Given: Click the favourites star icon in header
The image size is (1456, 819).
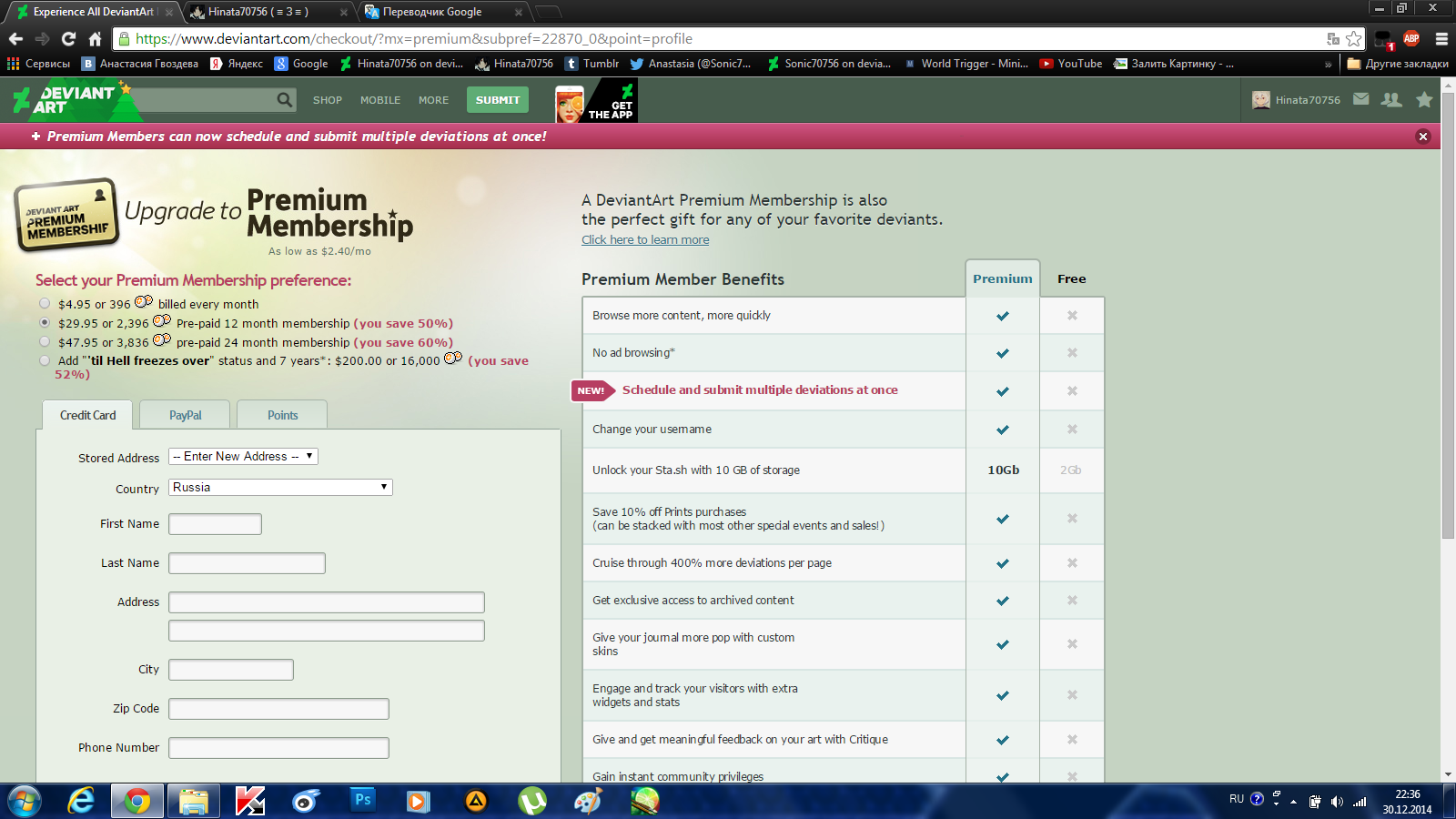Looking at the screenshot, I should click(1424, 99).
